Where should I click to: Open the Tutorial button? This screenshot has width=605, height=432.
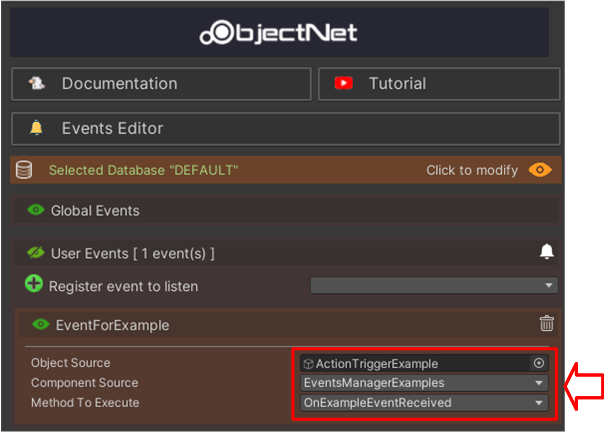coord(438,84)
